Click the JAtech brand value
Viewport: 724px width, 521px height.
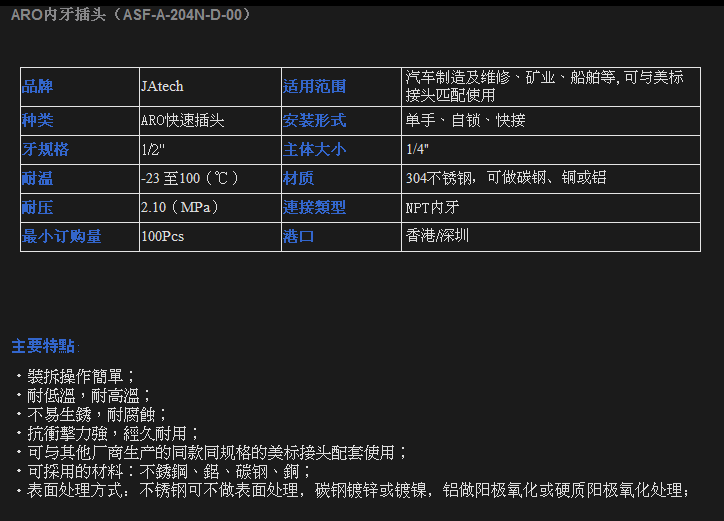pos(162,86)
